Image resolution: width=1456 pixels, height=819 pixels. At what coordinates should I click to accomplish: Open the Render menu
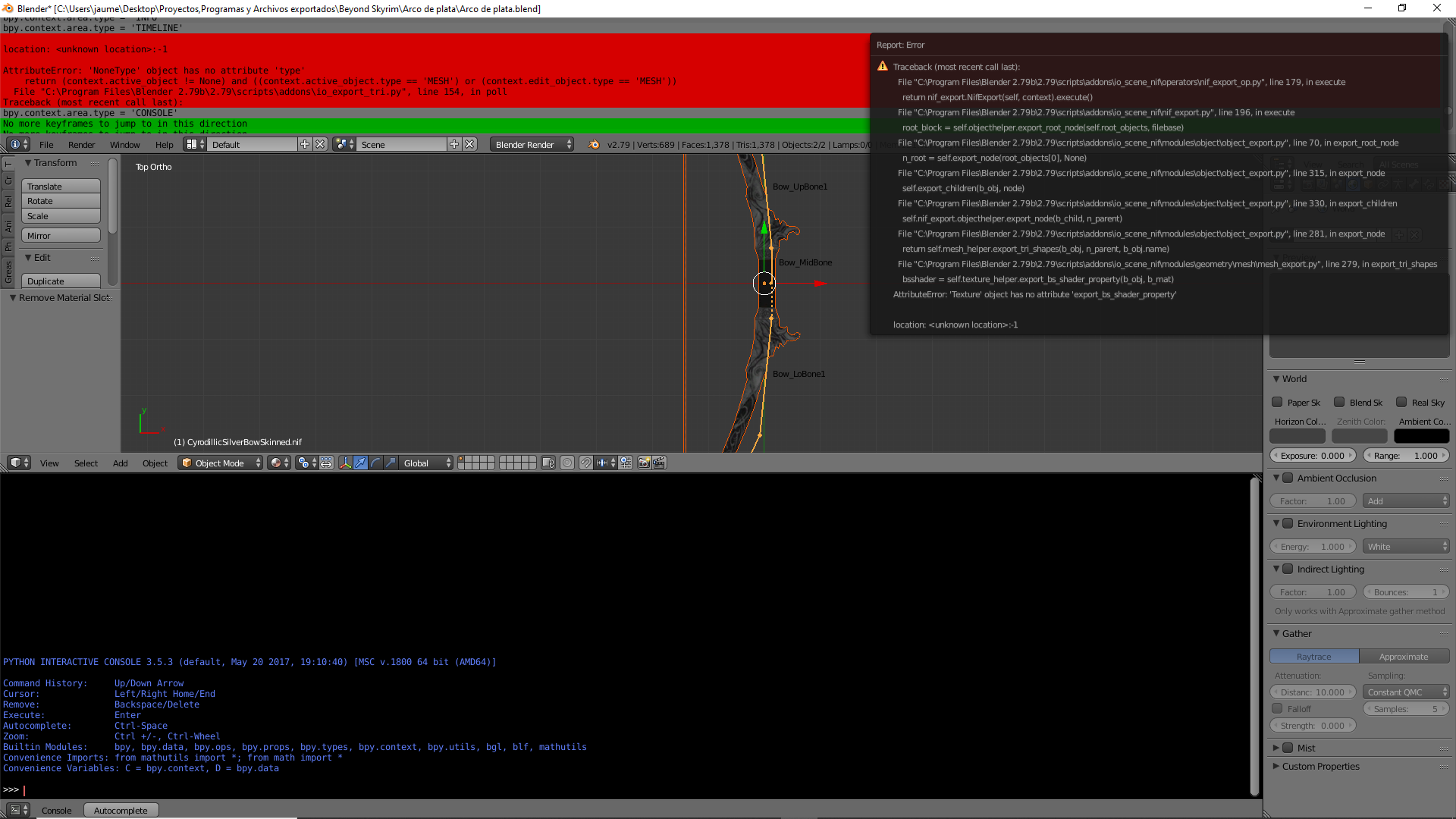click(81, 145)
